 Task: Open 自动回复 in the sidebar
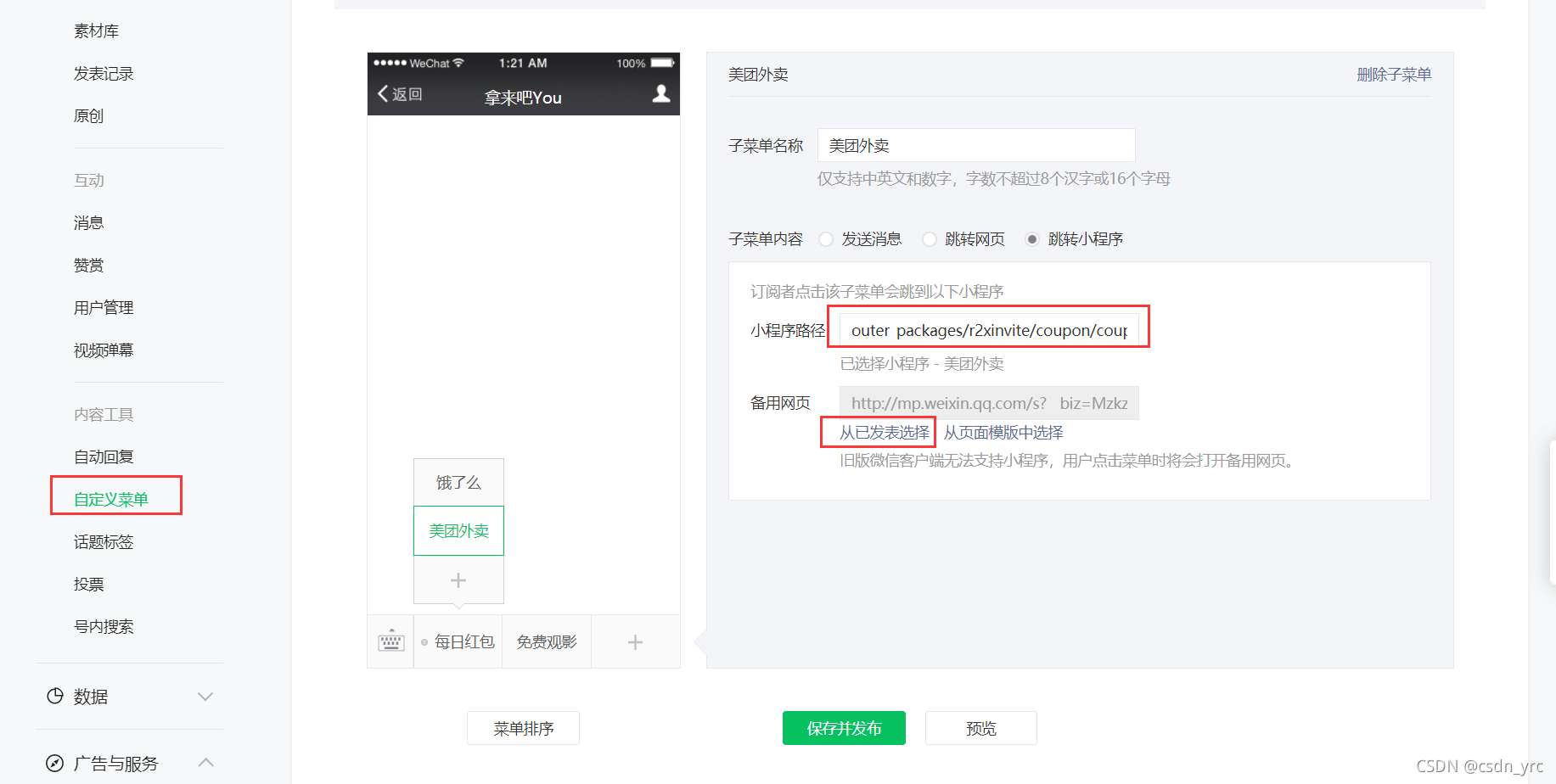104,457
